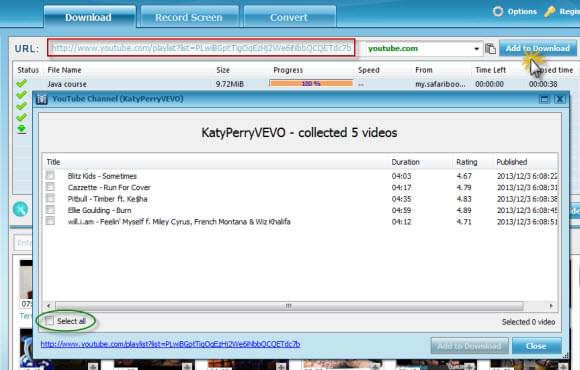This screenshot has width=580, height=370.
Task: Click duration 04:03 cell
Action: point(401,176)
